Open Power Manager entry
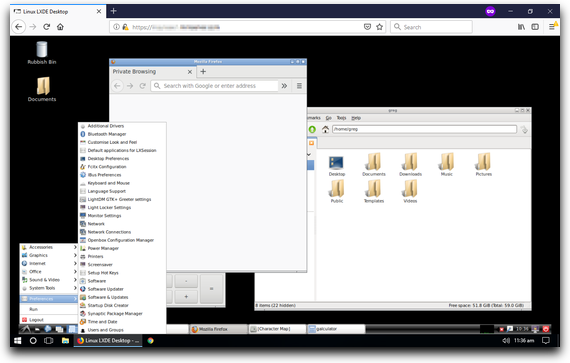This screenshot has width=570, height=363. (122, 248)
